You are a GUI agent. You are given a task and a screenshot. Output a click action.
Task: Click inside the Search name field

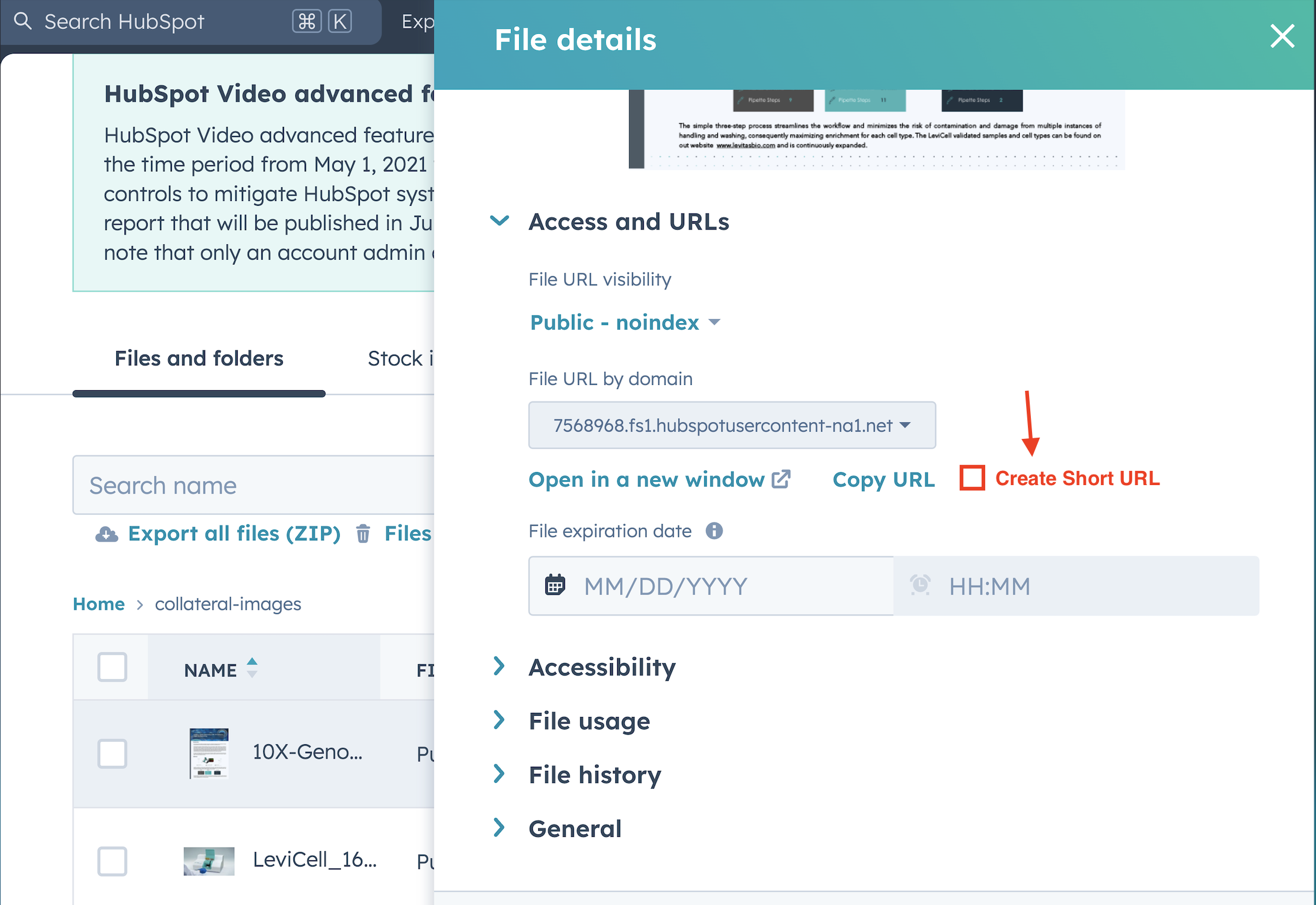tap(237, 485)
